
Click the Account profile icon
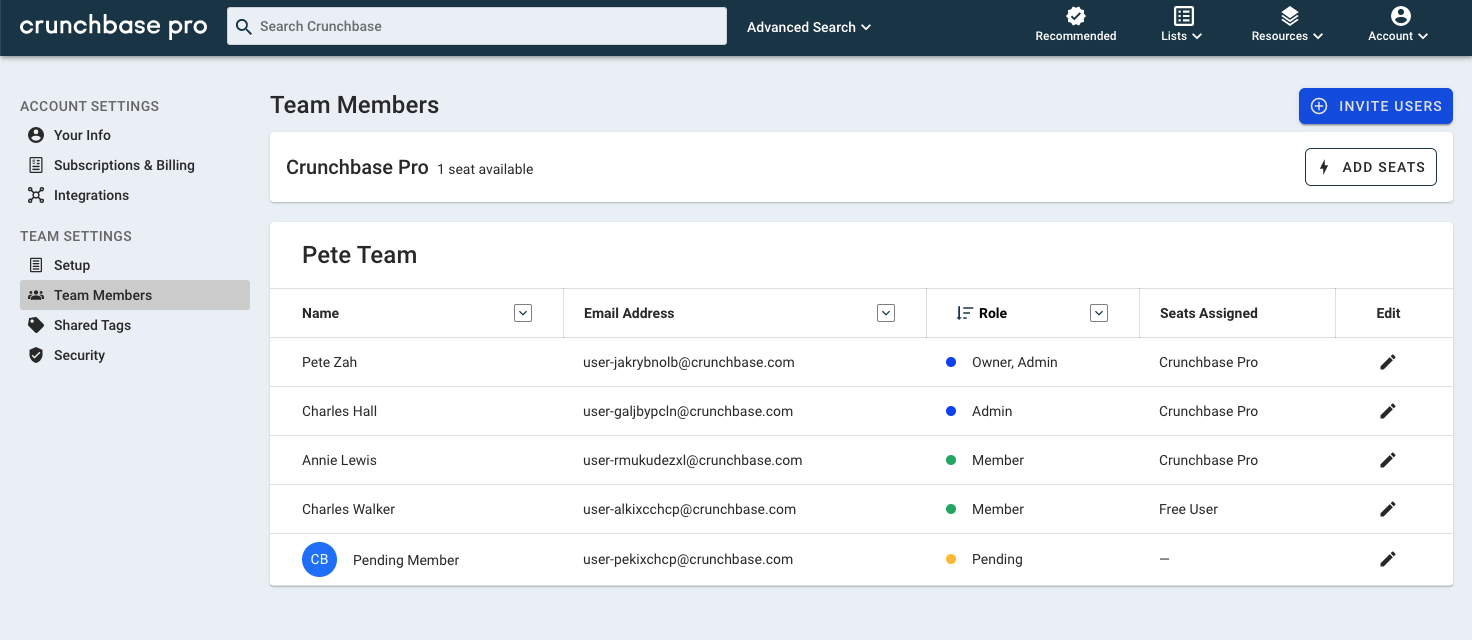click(x=1401, y=16)
